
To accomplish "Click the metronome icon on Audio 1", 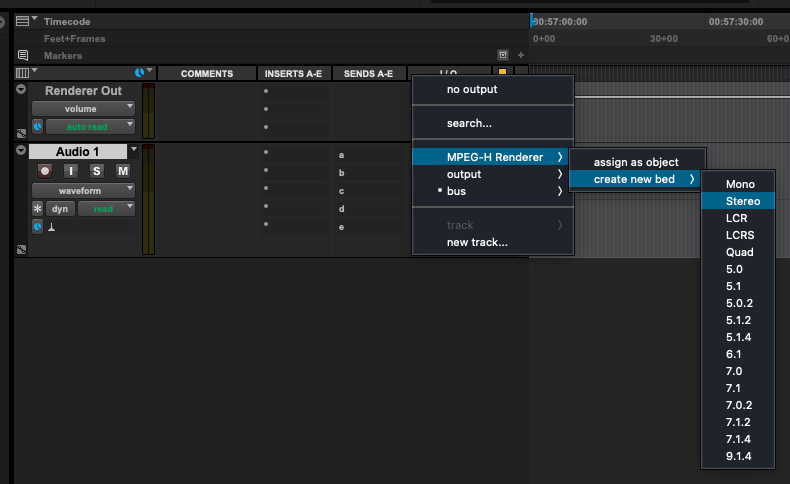I will point(51,227).
